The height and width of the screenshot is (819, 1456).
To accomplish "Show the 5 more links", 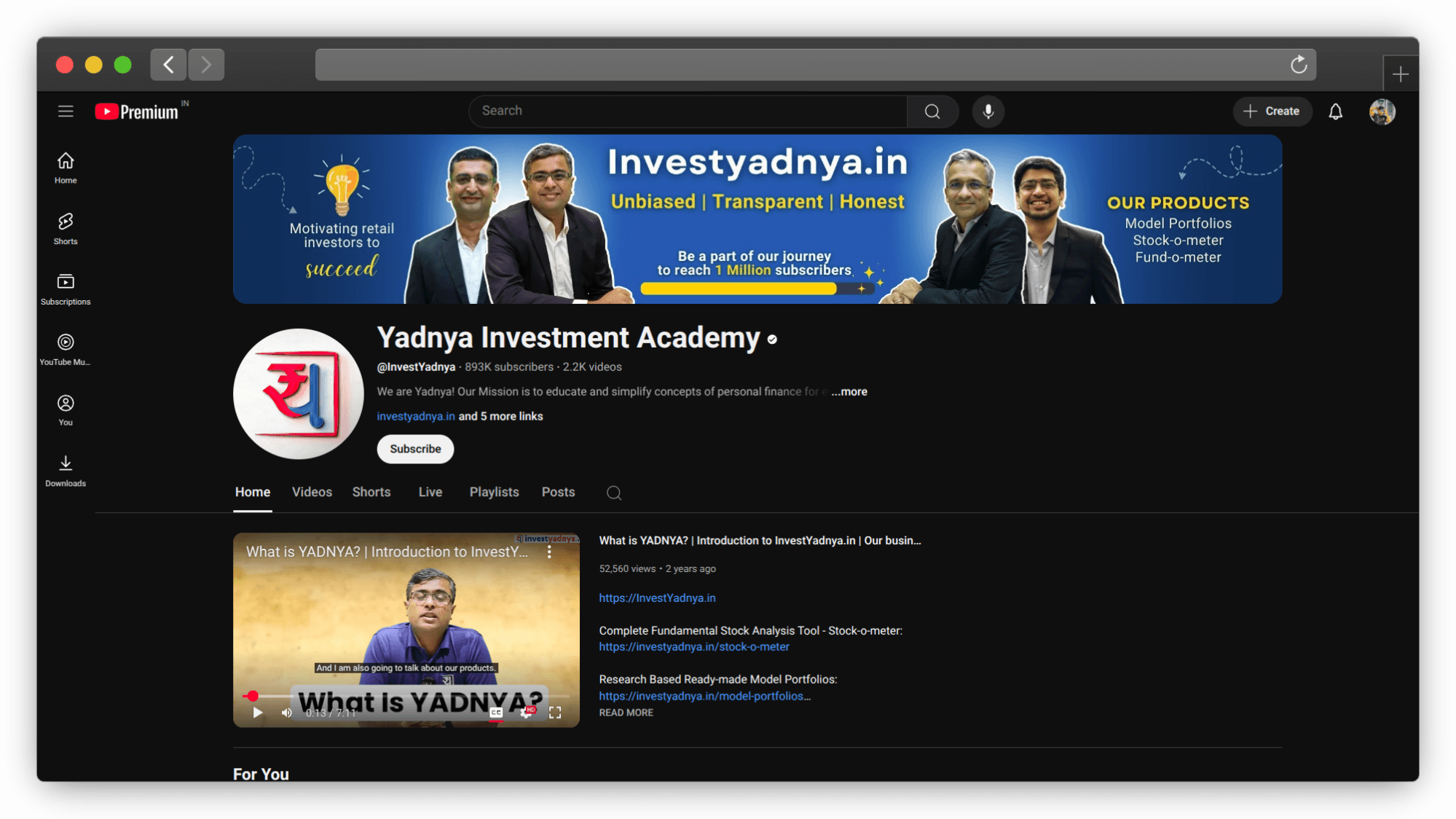I will pos(500,417).
